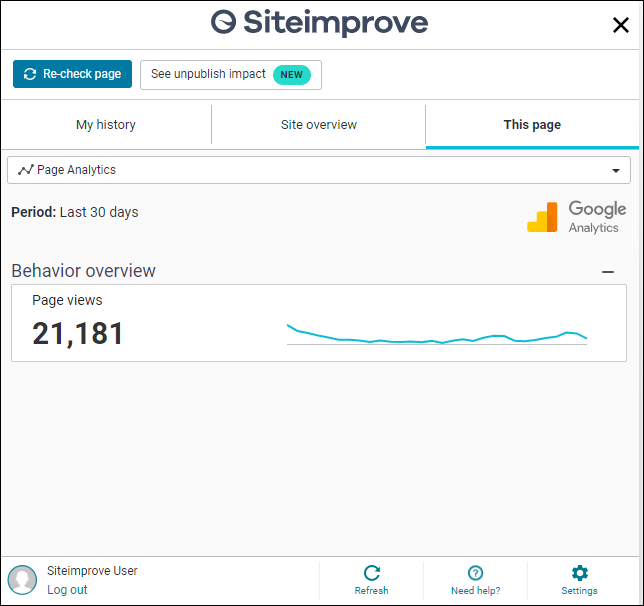This screenshot has width=644, height=606.
Task: Click the Google Analytics logo
Action: tap(577, 217)
